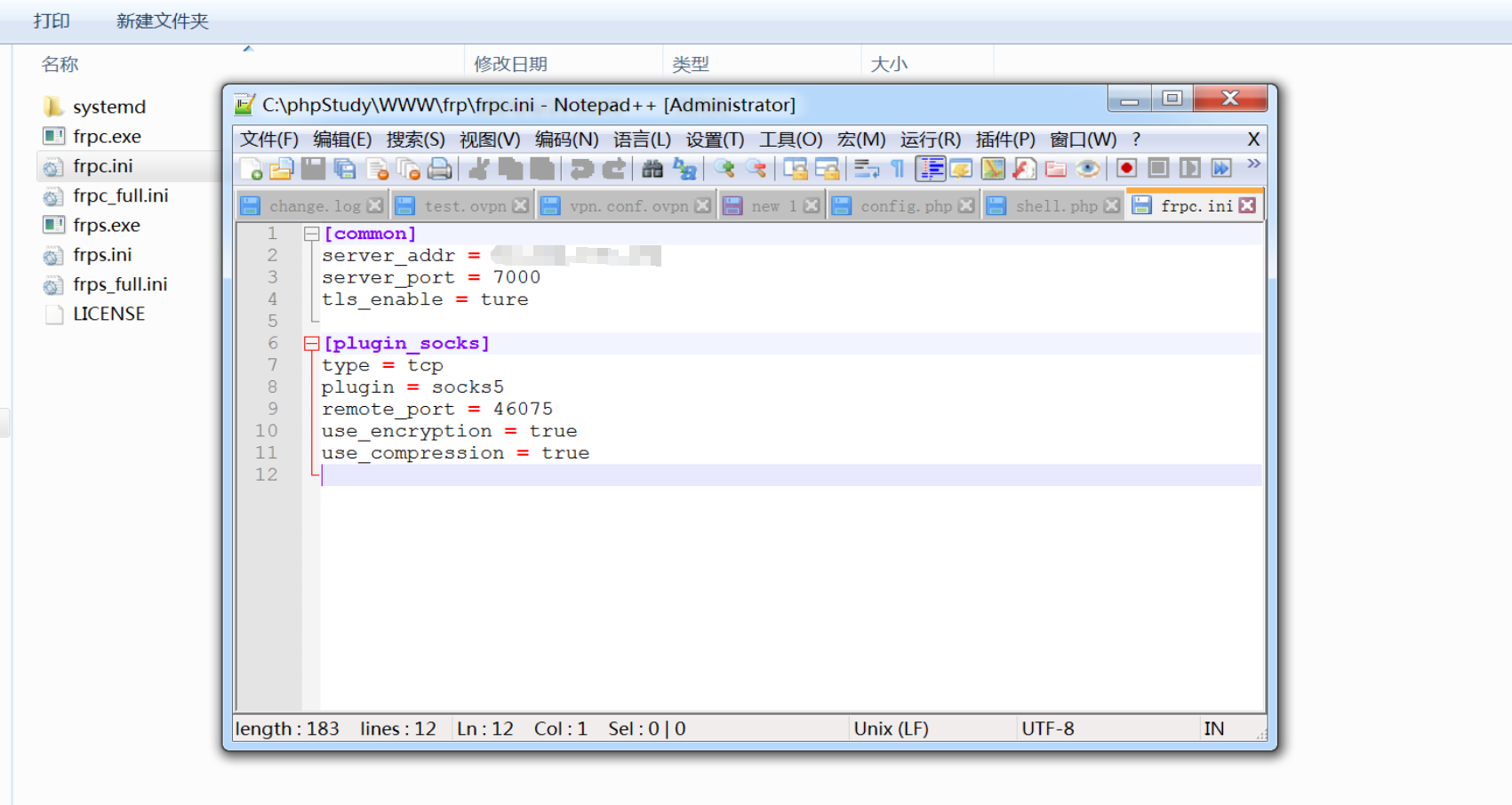
Task: Open the 插件(P) plugins menu
Action: pyautogui.click(x=1004, y=139)
